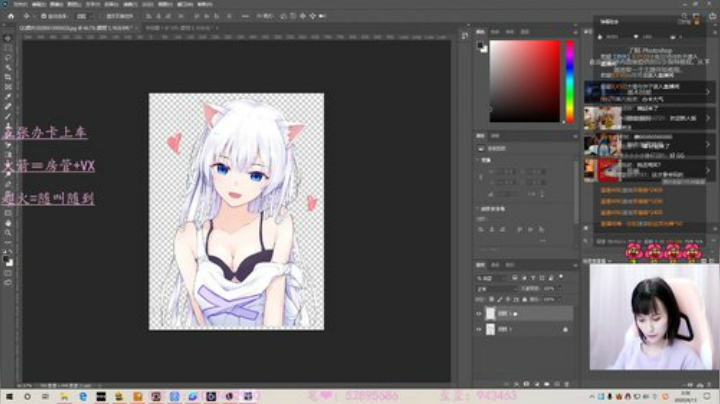Toggle Quick Mask mode in toolbox
This screenshot has width=720, height=404.
[8, 273]
